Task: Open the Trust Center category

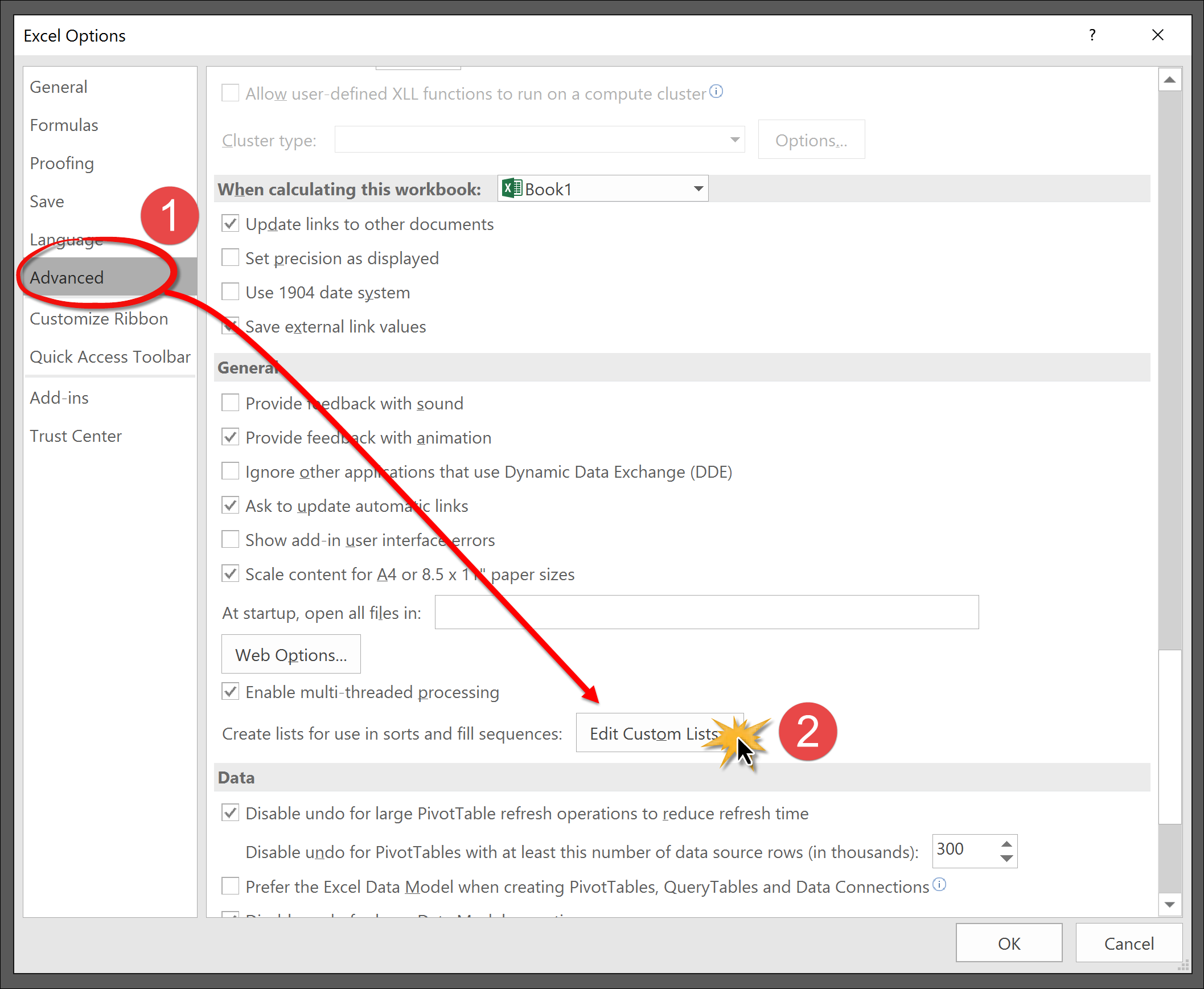Action: [110, 436]
